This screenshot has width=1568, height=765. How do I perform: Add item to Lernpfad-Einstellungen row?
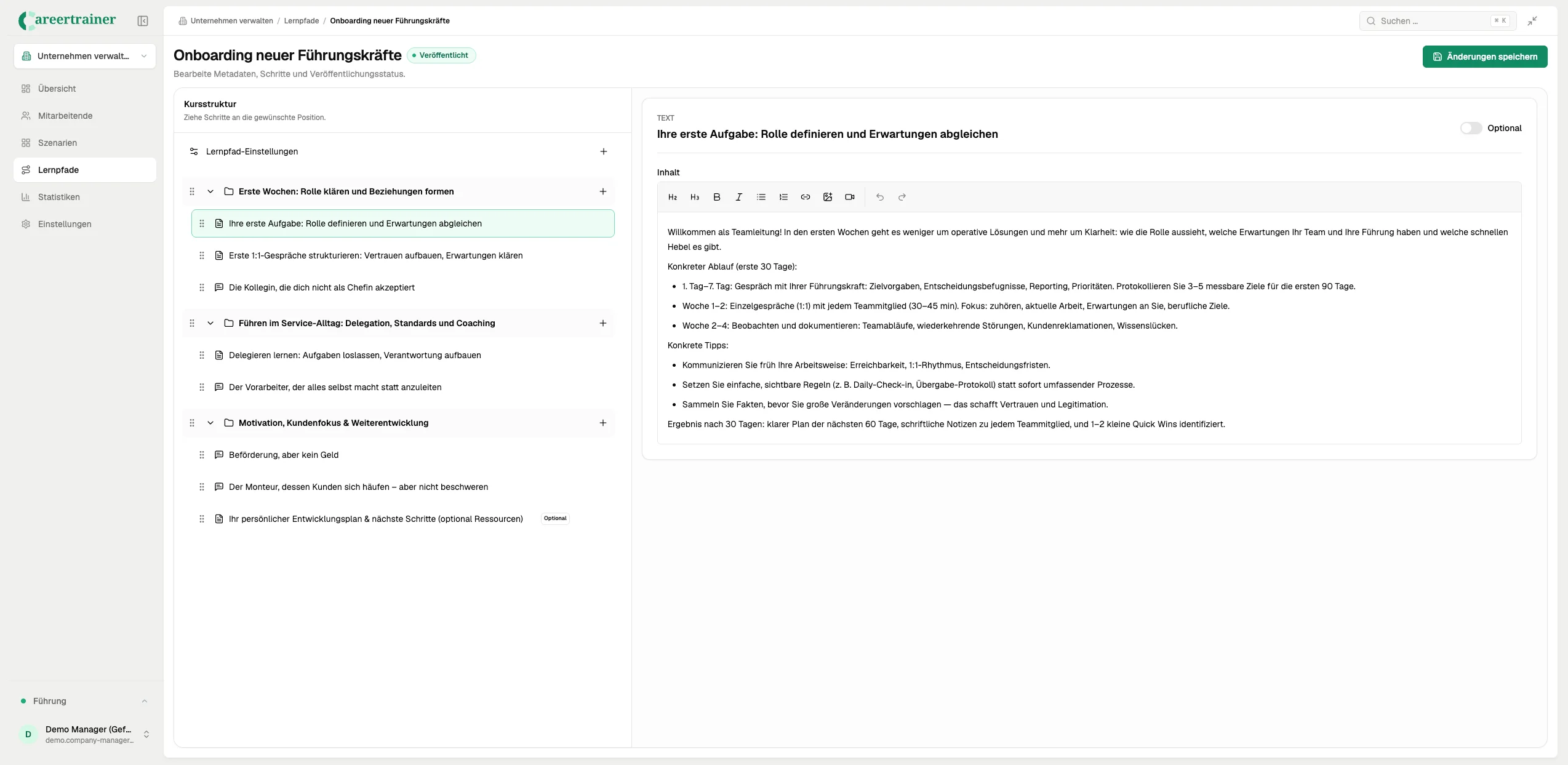point(604,151)
